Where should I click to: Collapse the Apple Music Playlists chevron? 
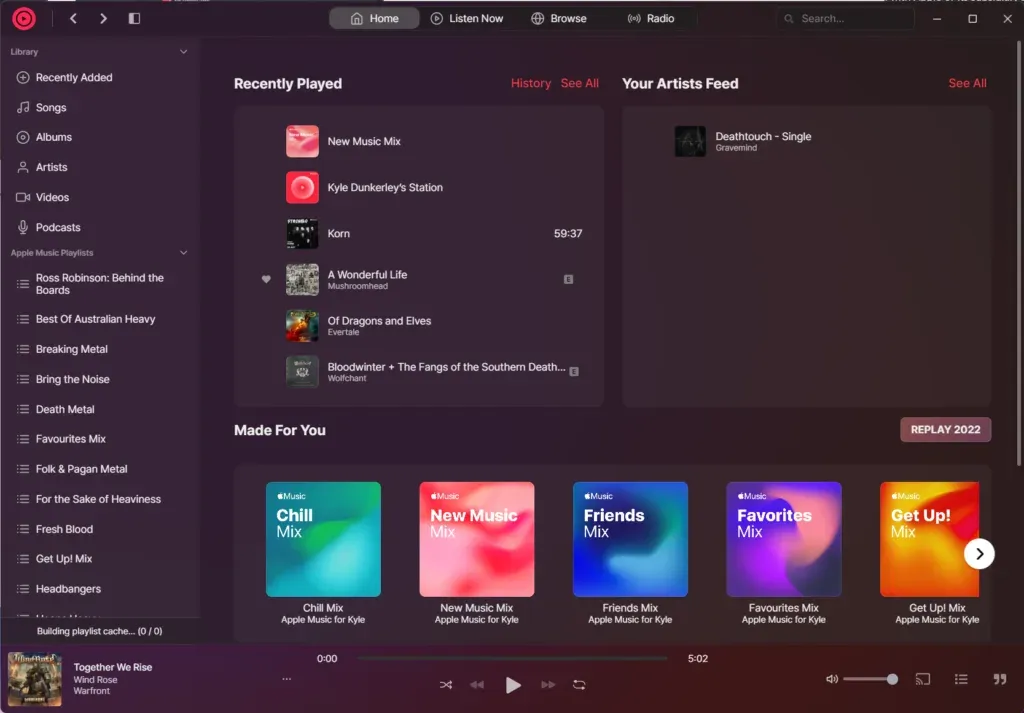coord(184,253)
